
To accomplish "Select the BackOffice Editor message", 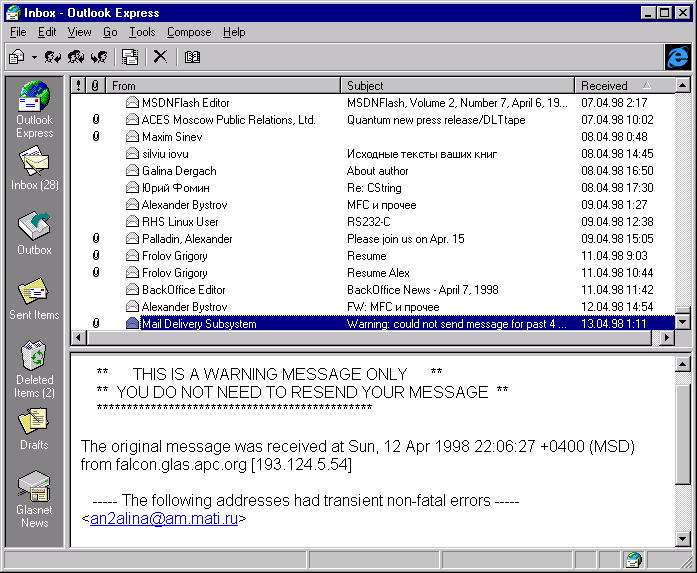I will [x=373, y=289].
